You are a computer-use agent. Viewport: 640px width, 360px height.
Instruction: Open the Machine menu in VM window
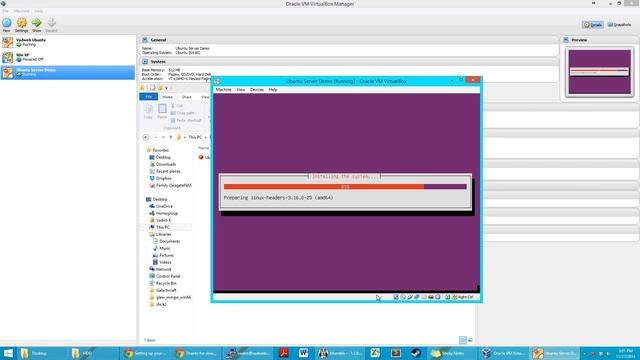[223, 89]
